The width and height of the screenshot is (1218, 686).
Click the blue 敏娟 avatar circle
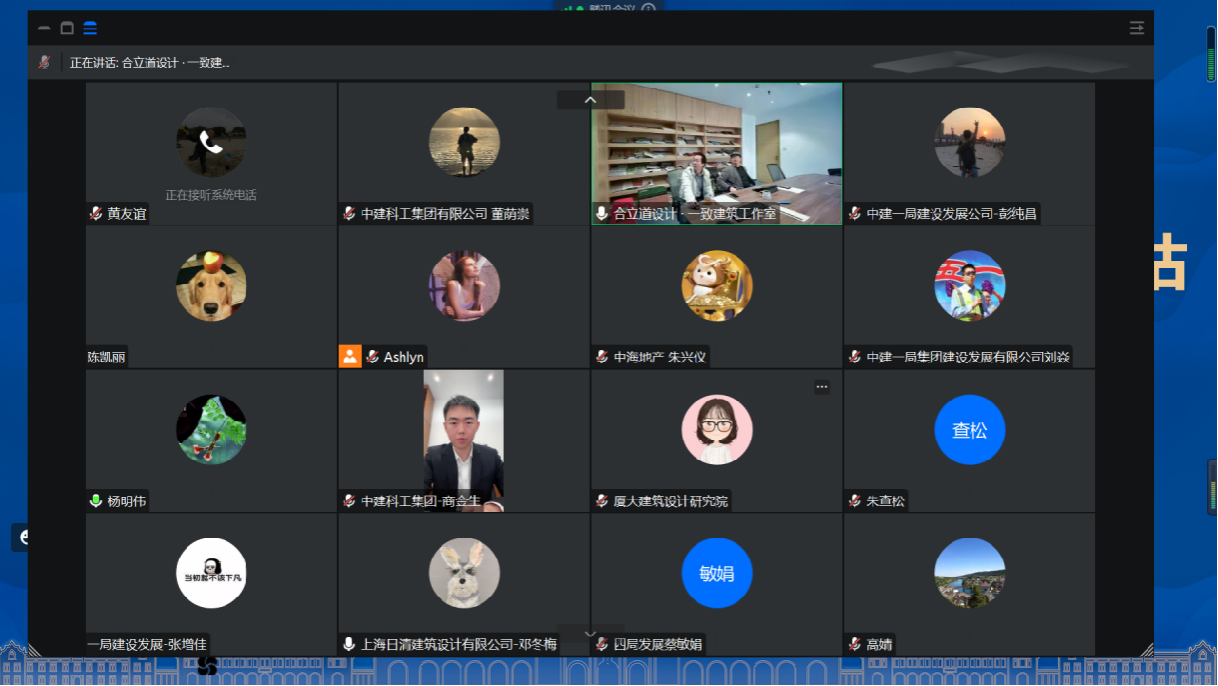pos(717,573)
